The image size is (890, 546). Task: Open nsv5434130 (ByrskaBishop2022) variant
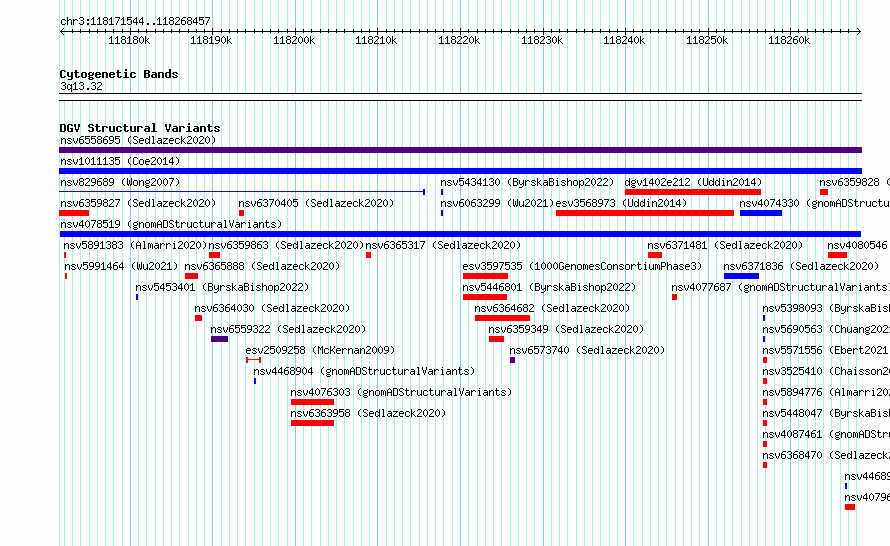[527, 182]
